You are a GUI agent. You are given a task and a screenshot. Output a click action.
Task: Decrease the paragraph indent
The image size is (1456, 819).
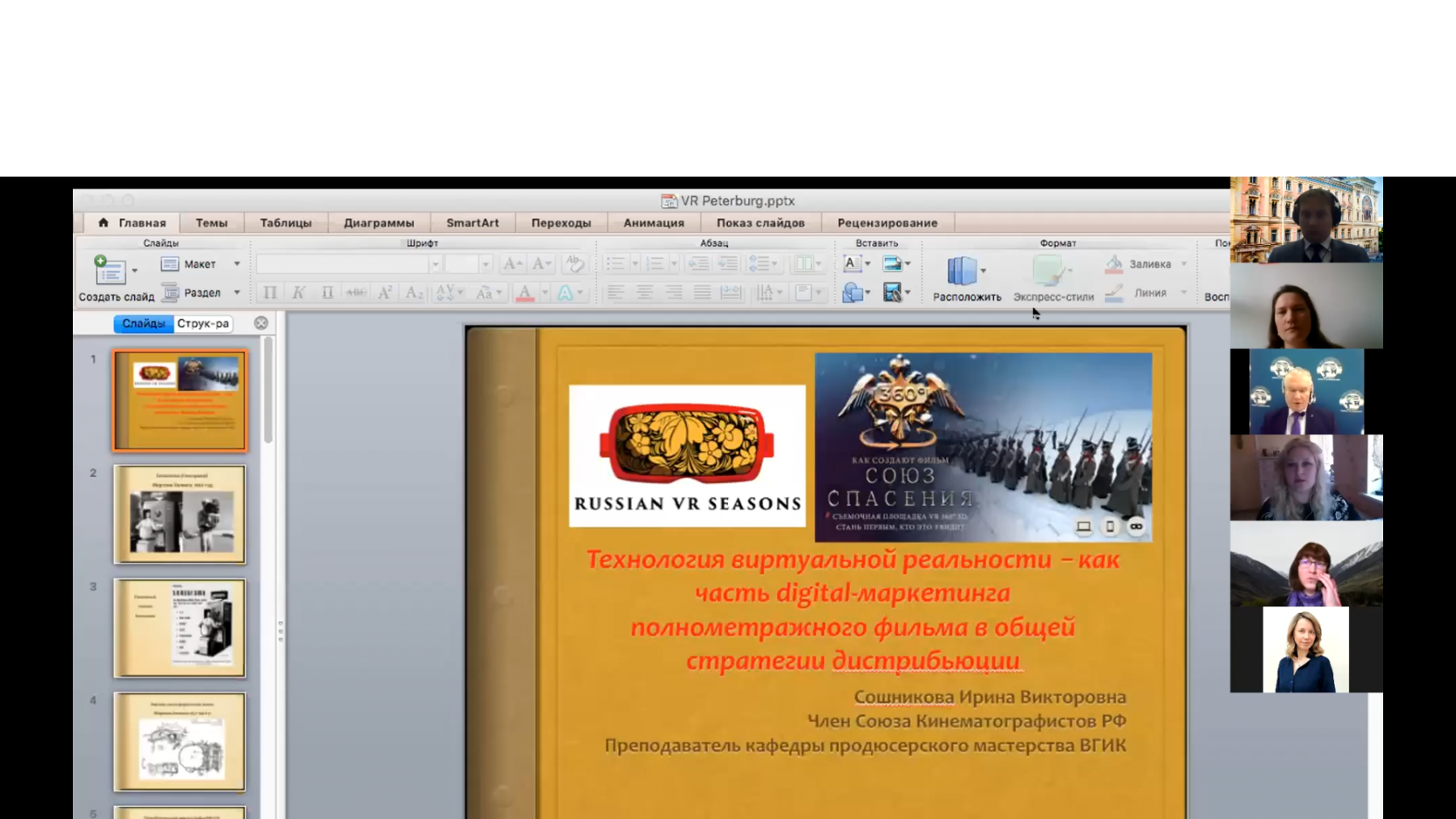(x=698, y=264)
